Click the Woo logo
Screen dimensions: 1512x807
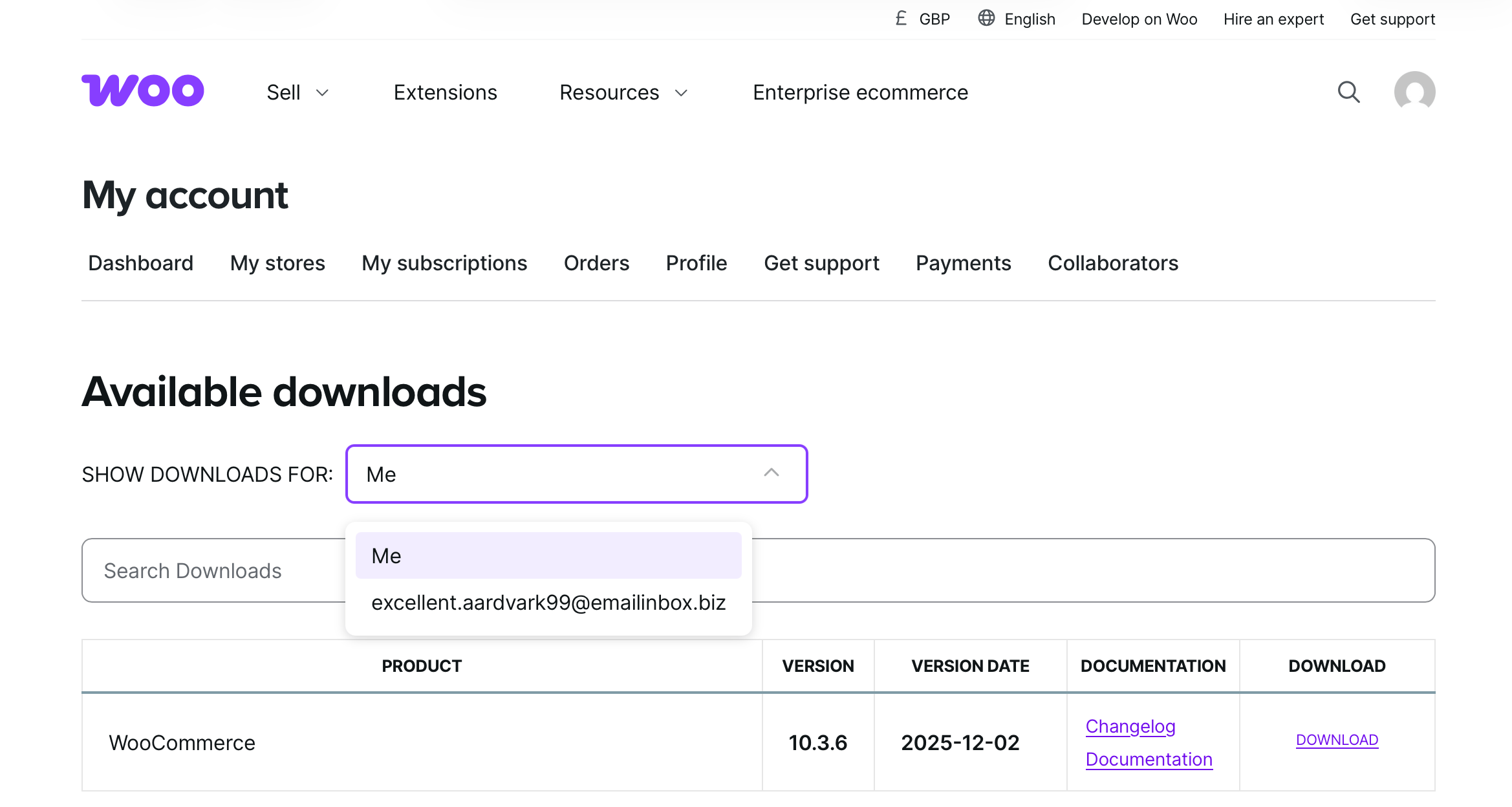143,91
